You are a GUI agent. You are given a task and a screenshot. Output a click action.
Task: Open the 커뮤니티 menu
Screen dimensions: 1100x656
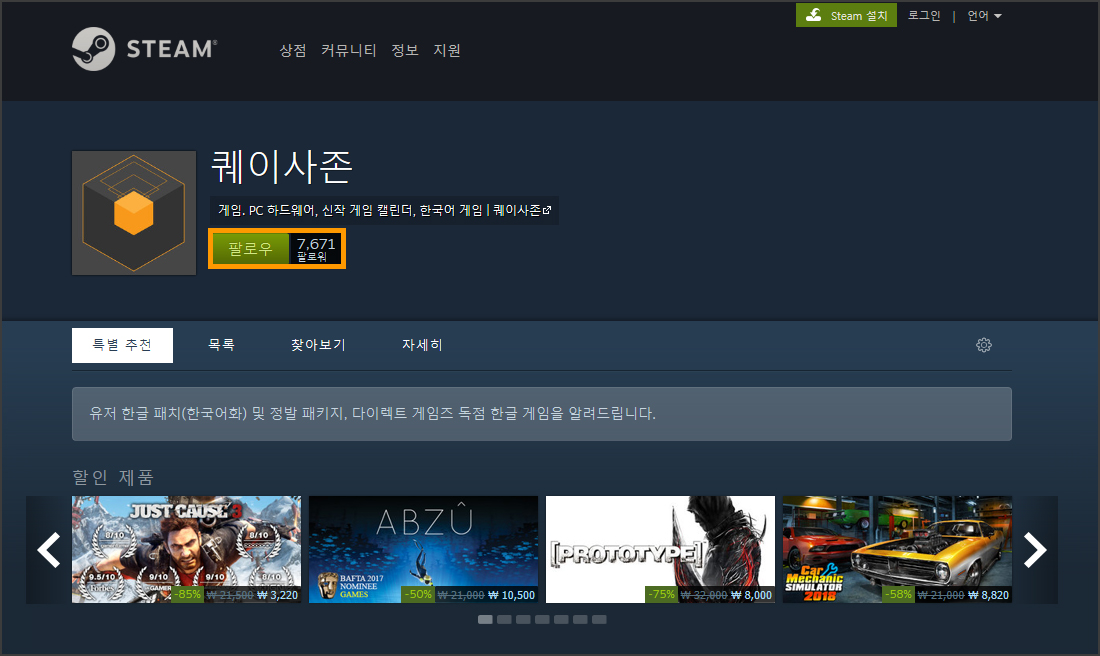click(349, 51)
